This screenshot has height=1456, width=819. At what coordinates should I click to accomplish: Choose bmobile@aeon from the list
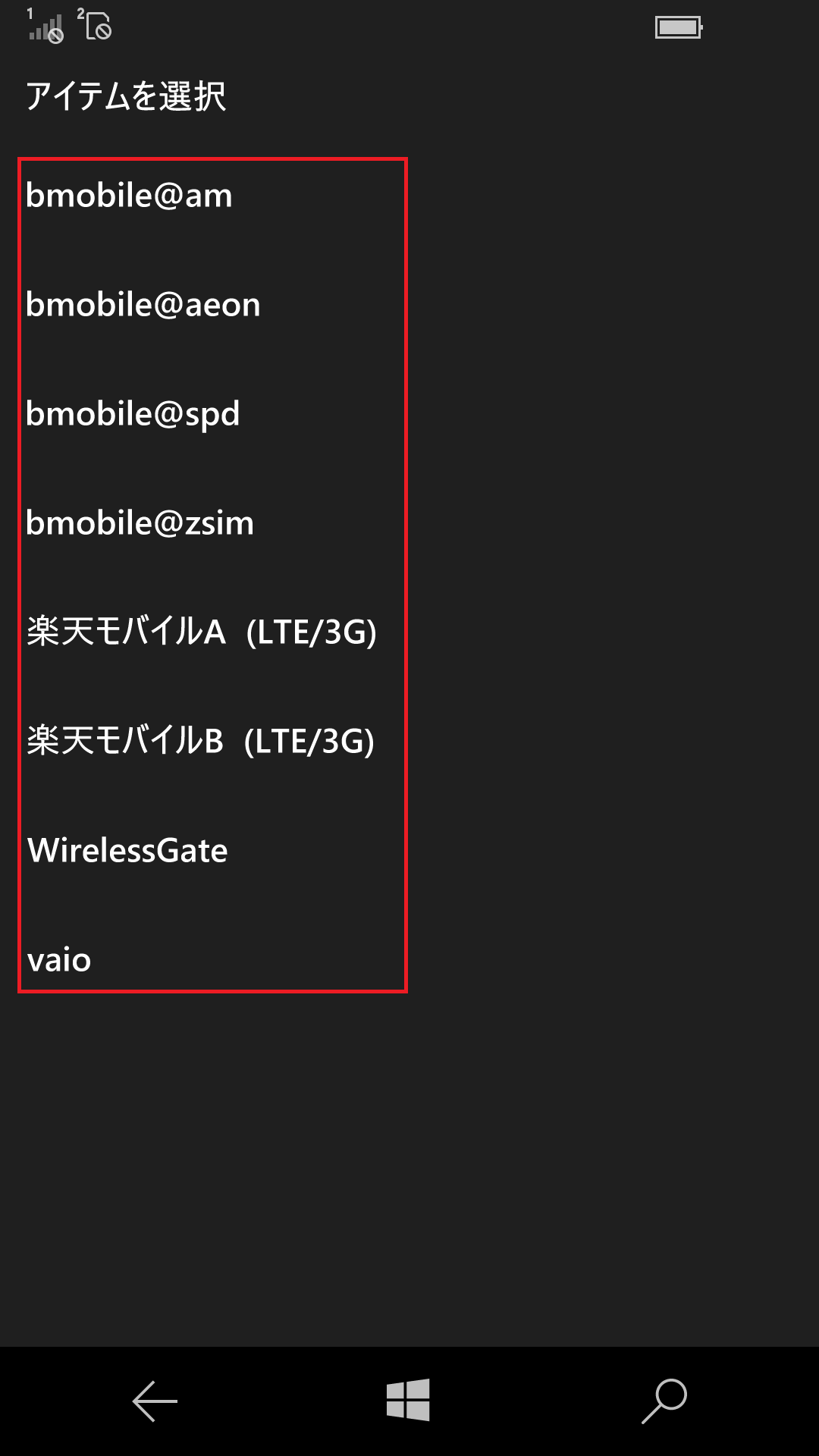(x=212, y=305)
